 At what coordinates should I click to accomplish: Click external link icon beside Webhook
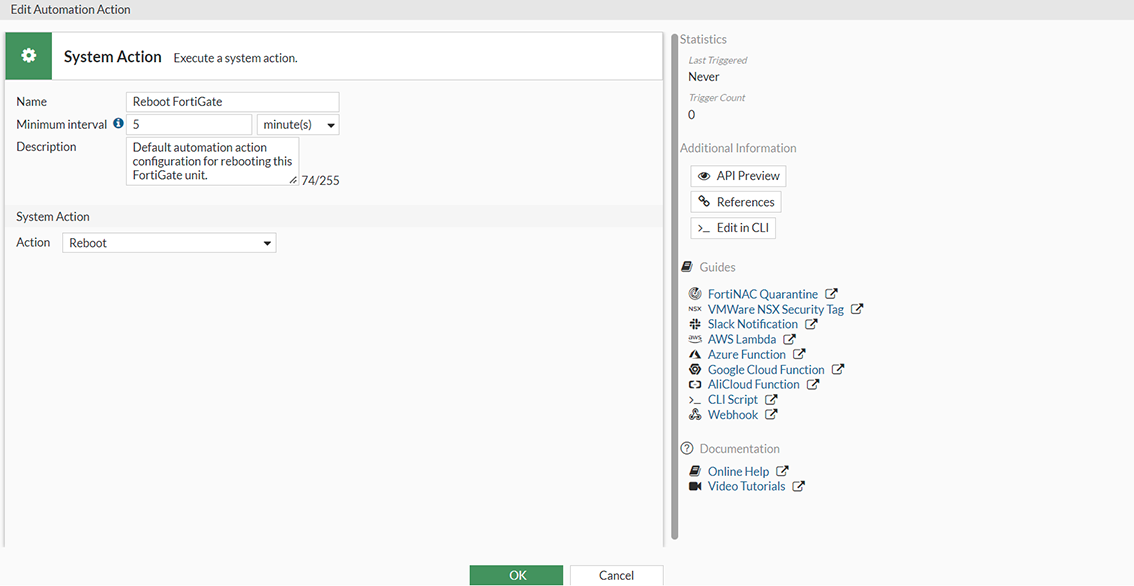pos(772,415)
